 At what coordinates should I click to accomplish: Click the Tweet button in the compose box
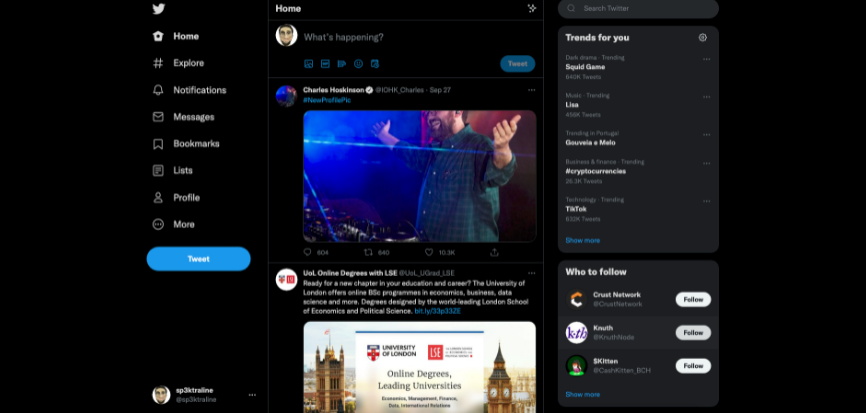[518, 63]
